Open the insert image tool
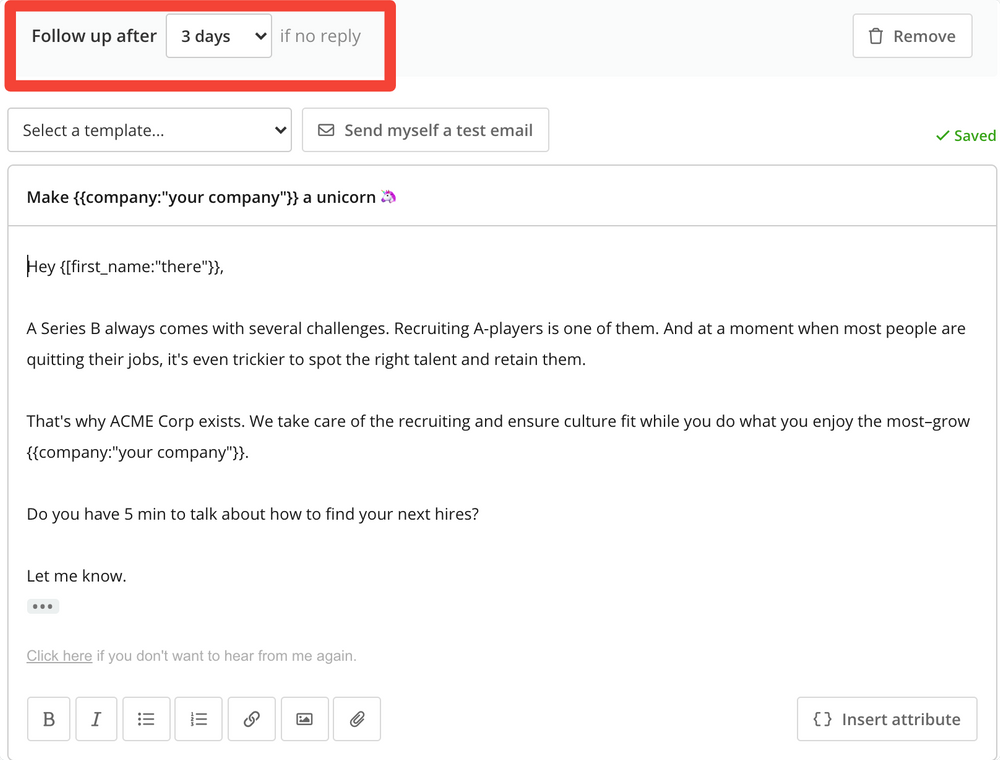The image size is (1000, 760). (x=304, y=719)
